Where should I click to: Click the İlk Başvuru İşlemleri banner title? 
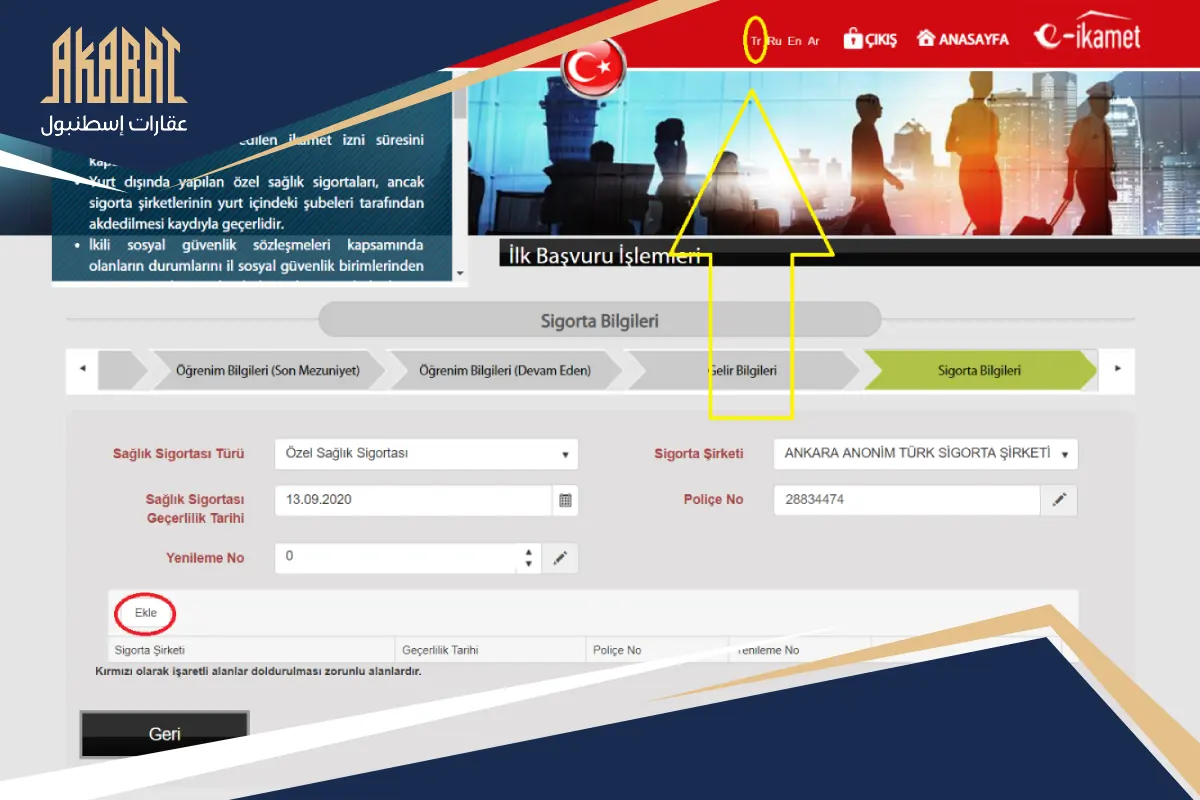click(x=604, y=255)
